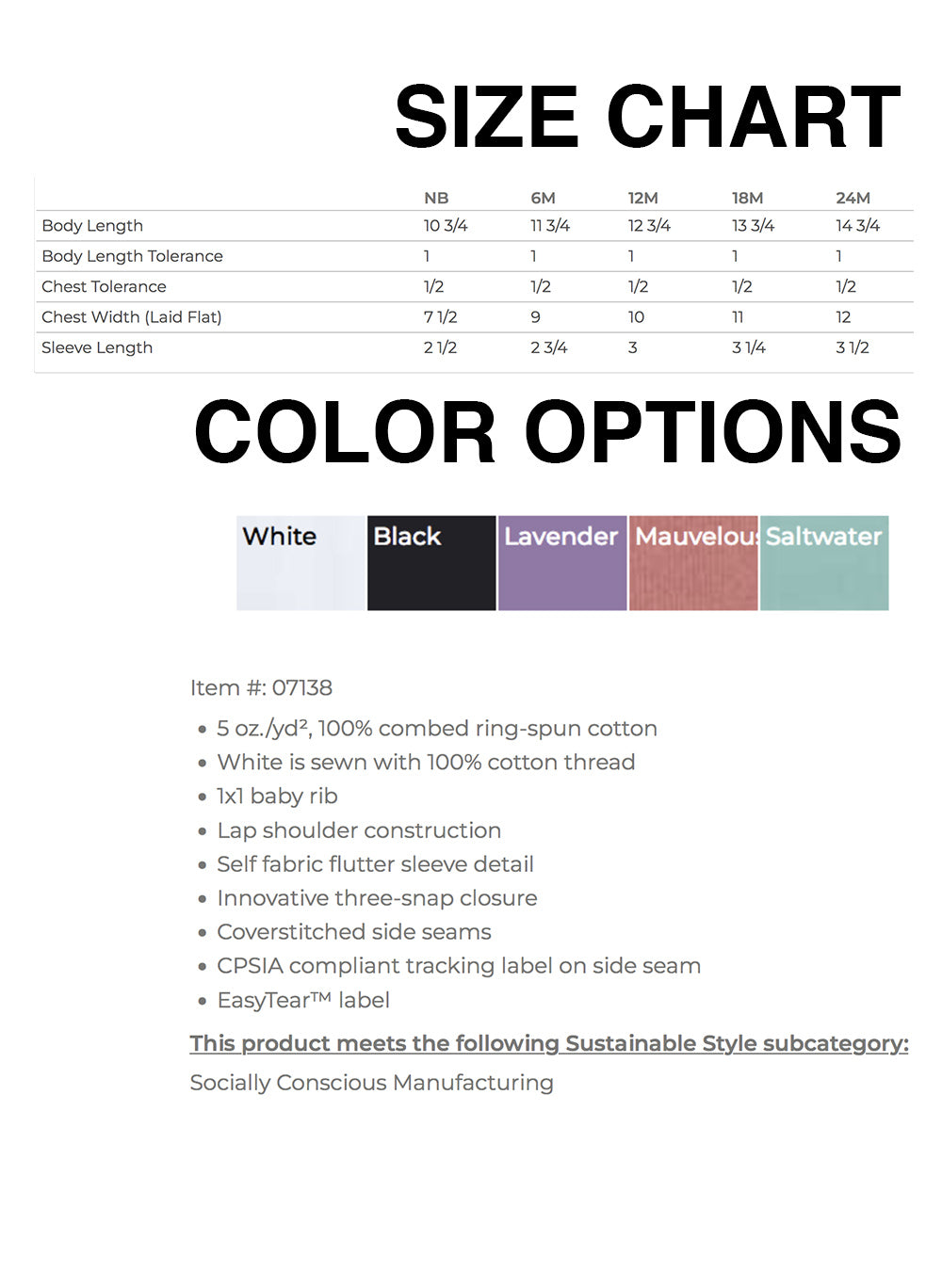Select the Mauvelous color swatch
The image size is (942, 1288).
point(693,563)
